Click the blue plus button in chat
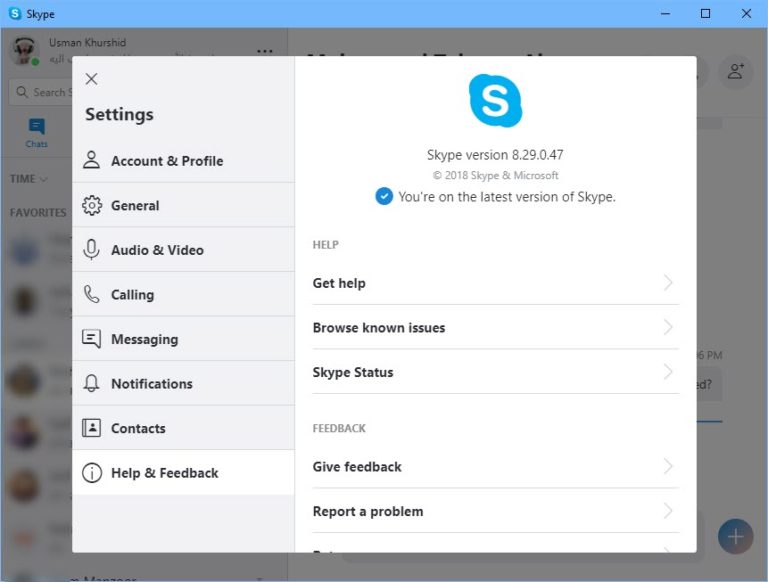The height and width of the screenshot is (582, 768). pos(735,536)
